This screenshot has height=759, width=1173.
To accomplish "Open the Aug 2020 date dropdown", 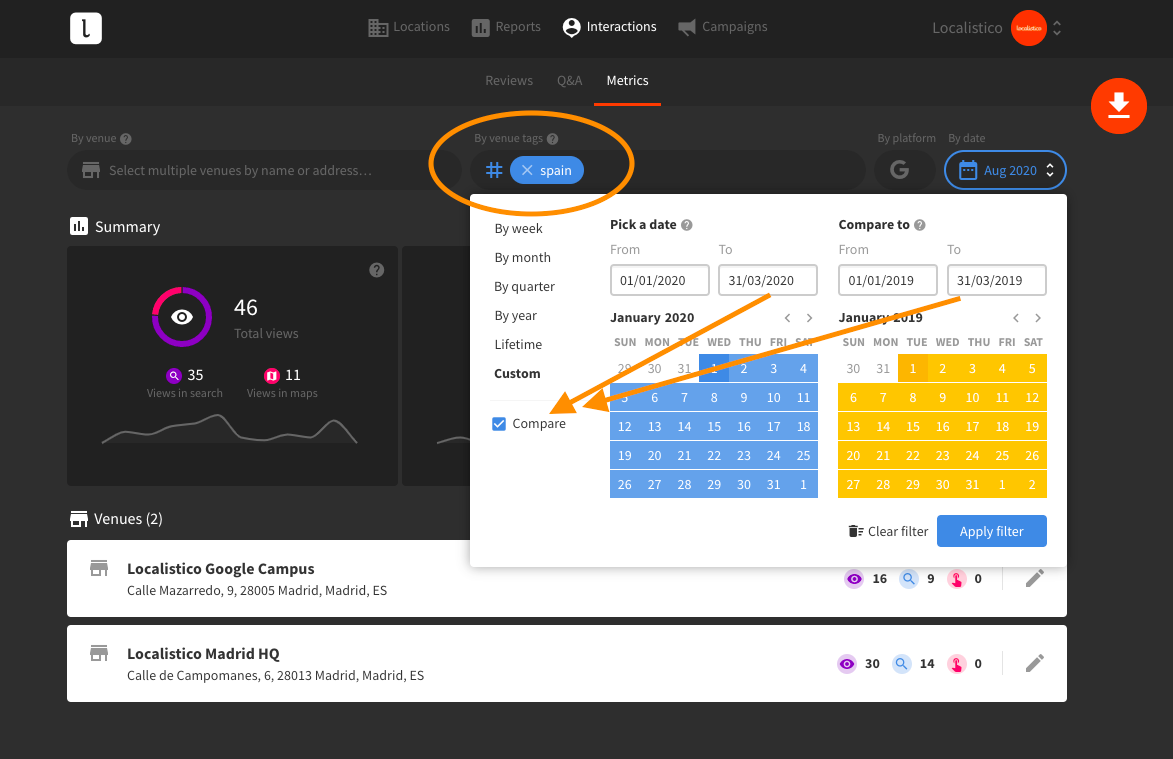I will [x=1005, y=170].
